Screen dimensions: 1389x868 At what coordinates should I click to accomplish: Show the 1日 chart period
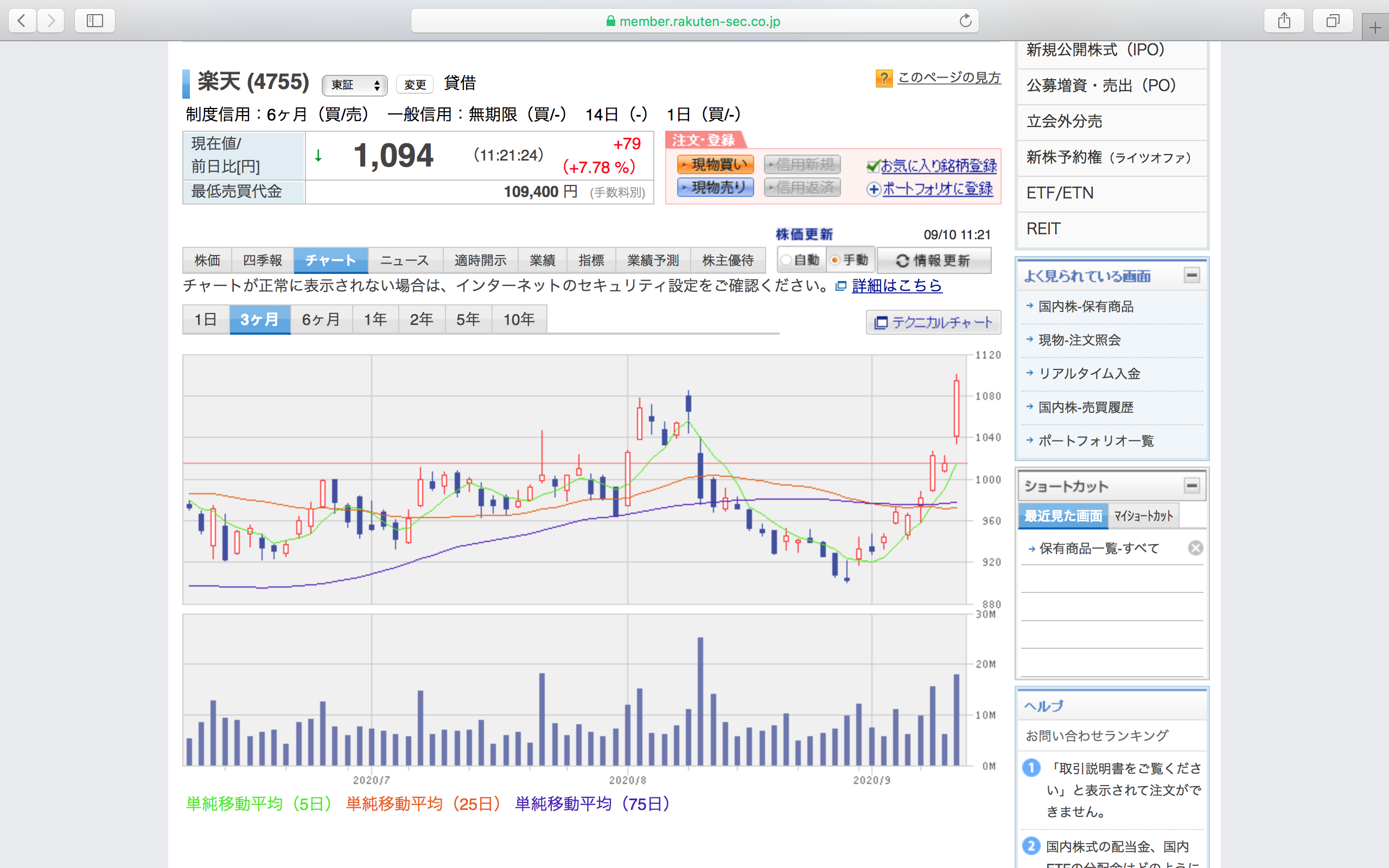206,319
